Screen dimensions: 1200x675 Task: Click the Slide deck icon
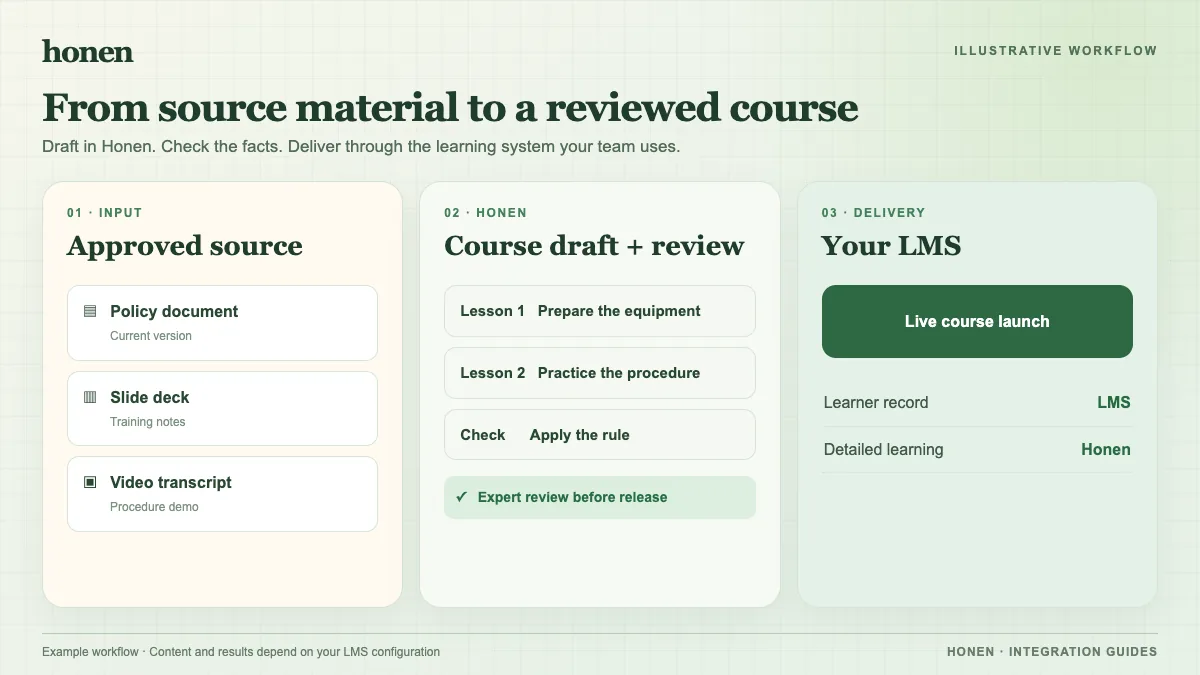[90, 397]
